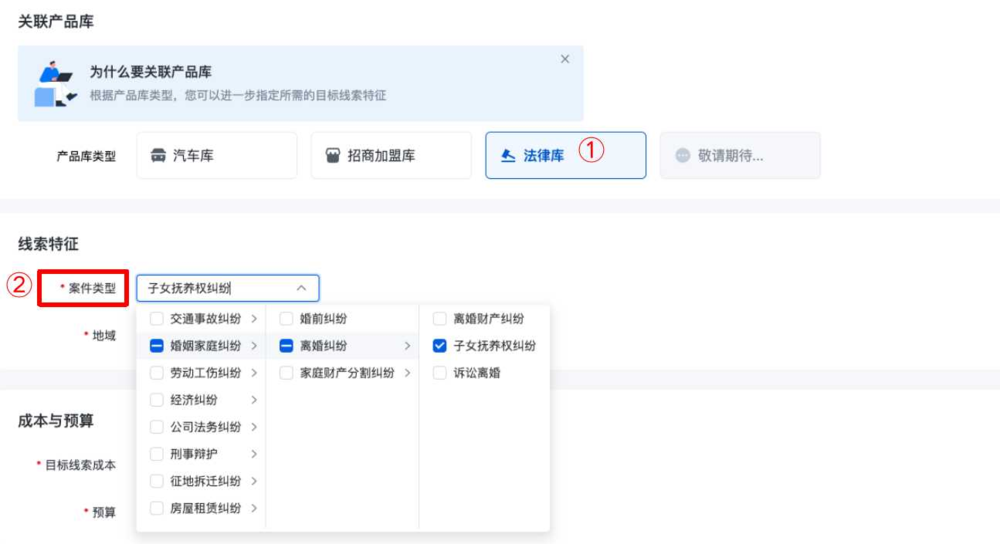Expand the 劳动工伤纠纷 submenu arrow
This screenshot has height=544, width=1000.
[254, 372]
